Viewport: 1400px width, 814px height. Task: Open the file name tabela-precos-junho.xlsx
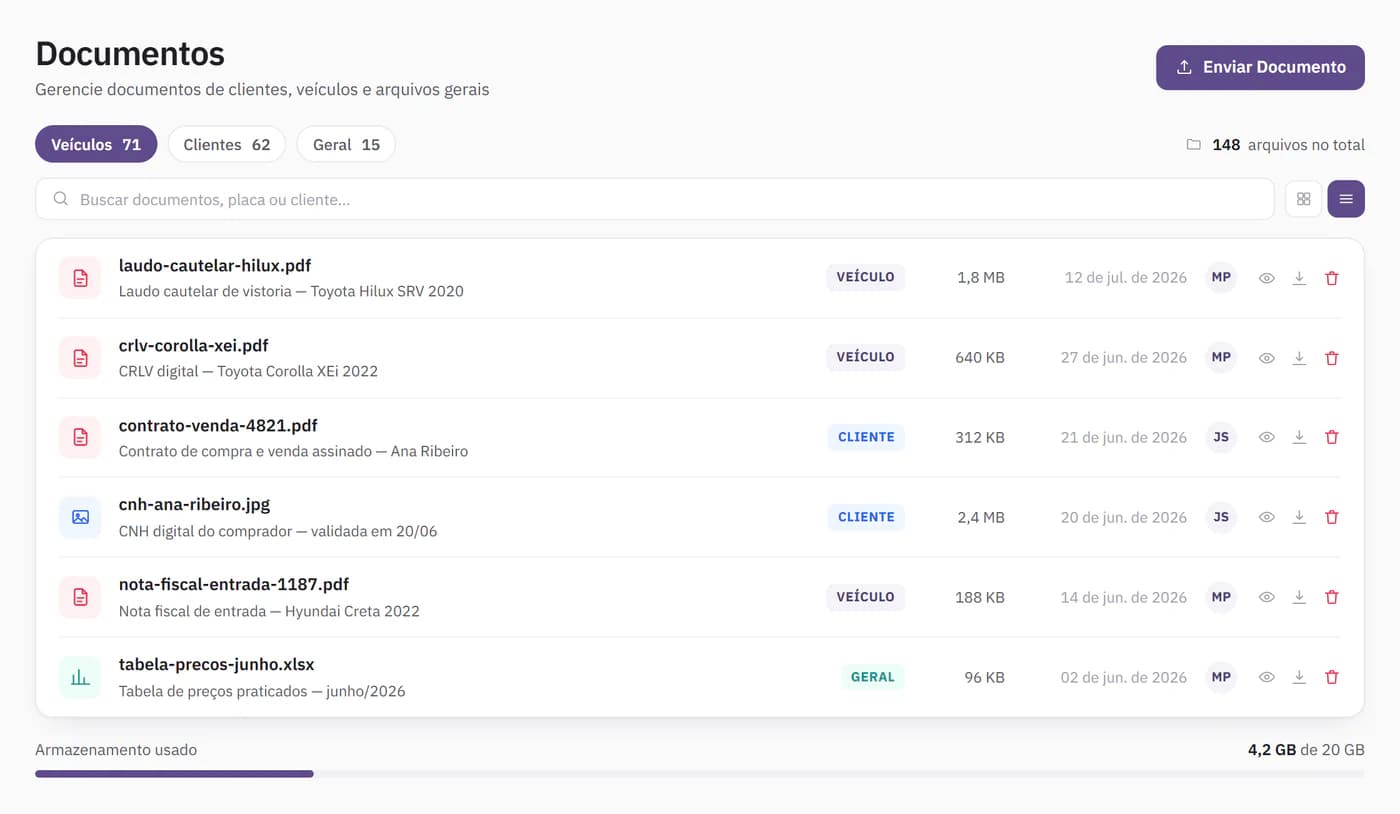point(217,665)
